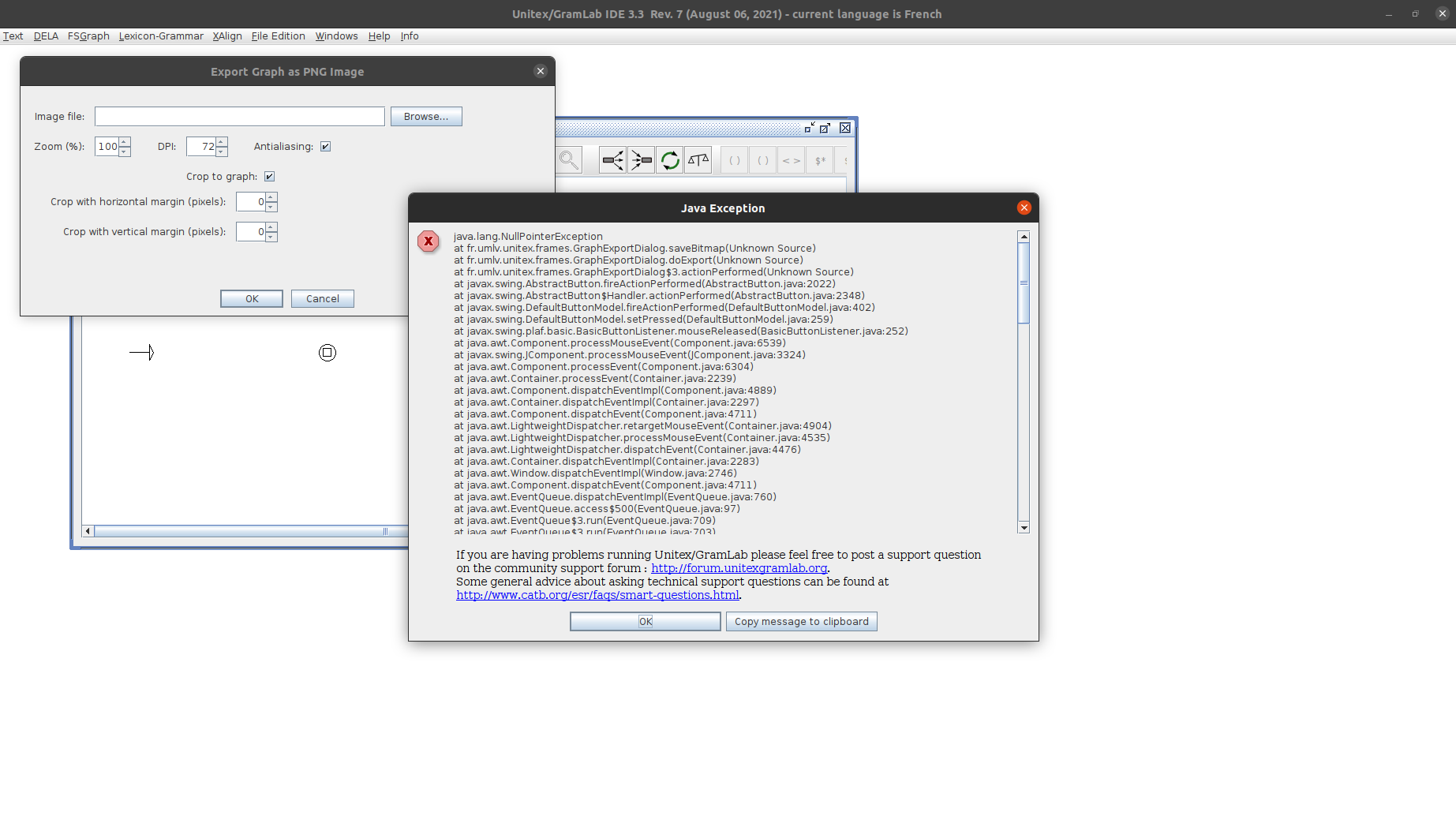Open the XAlign menu
The height and width of the screenshot is (827, 1456).
227,36
